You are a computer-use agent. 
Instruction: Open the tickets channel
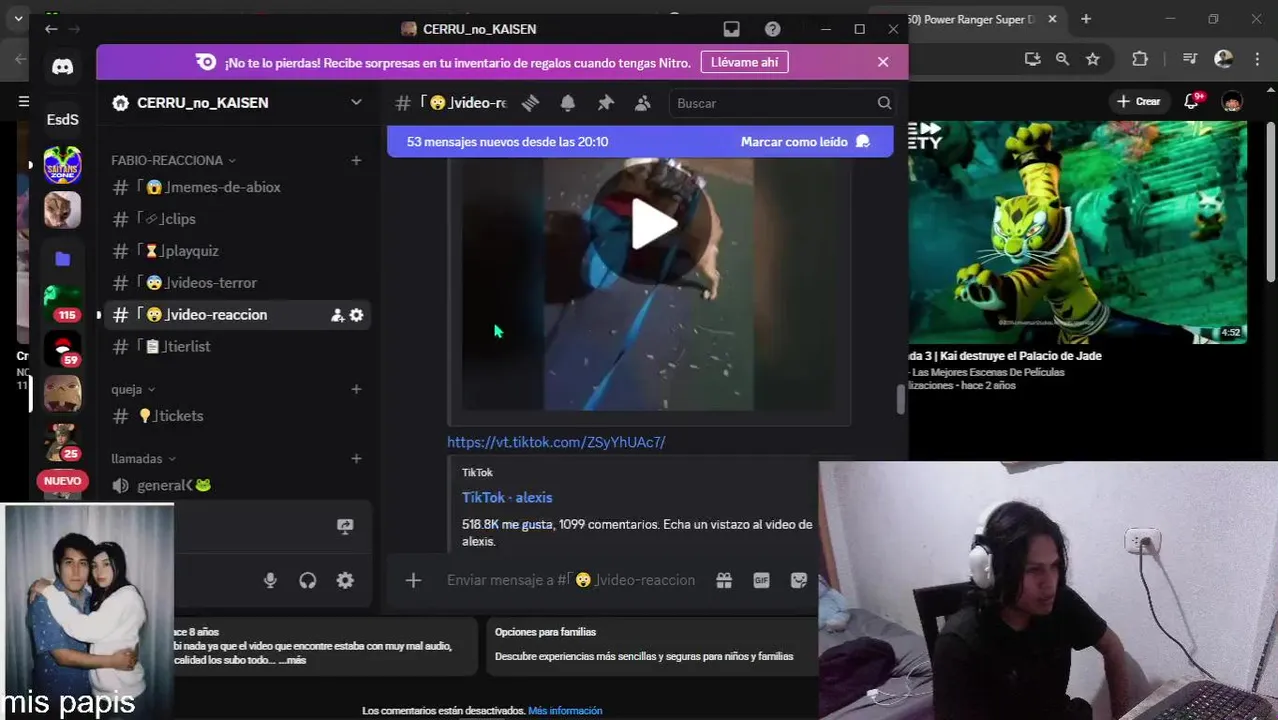coord(237,416)
